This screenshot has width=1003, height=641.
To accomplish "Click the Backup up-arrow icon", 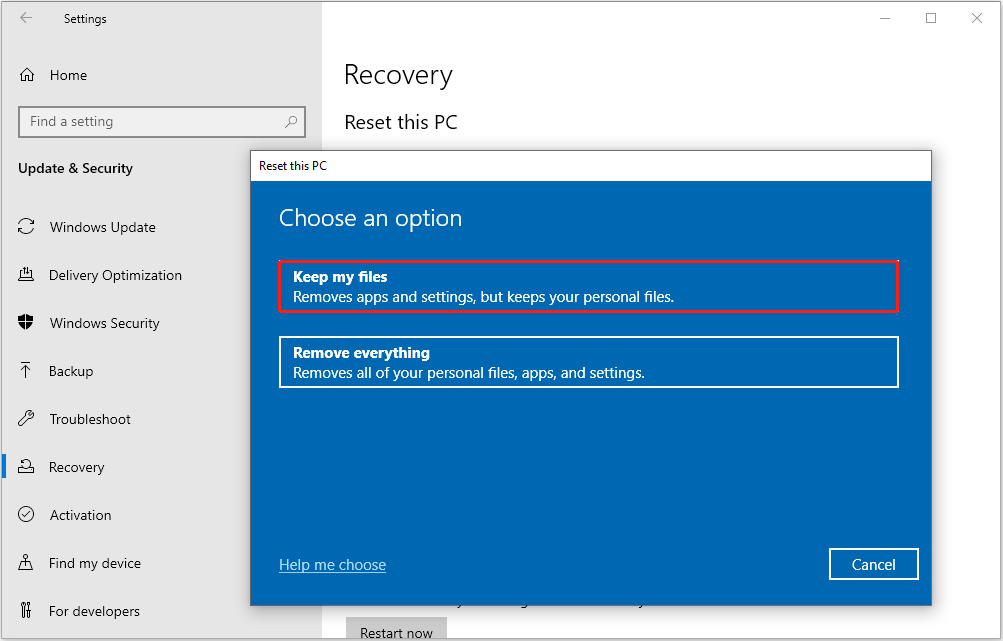I will (26, 370).
